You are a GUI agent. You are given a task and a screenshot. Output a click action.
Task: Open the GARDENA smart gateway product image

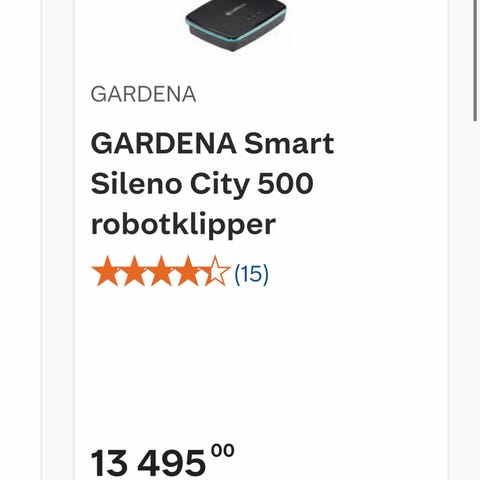[236, 24]
